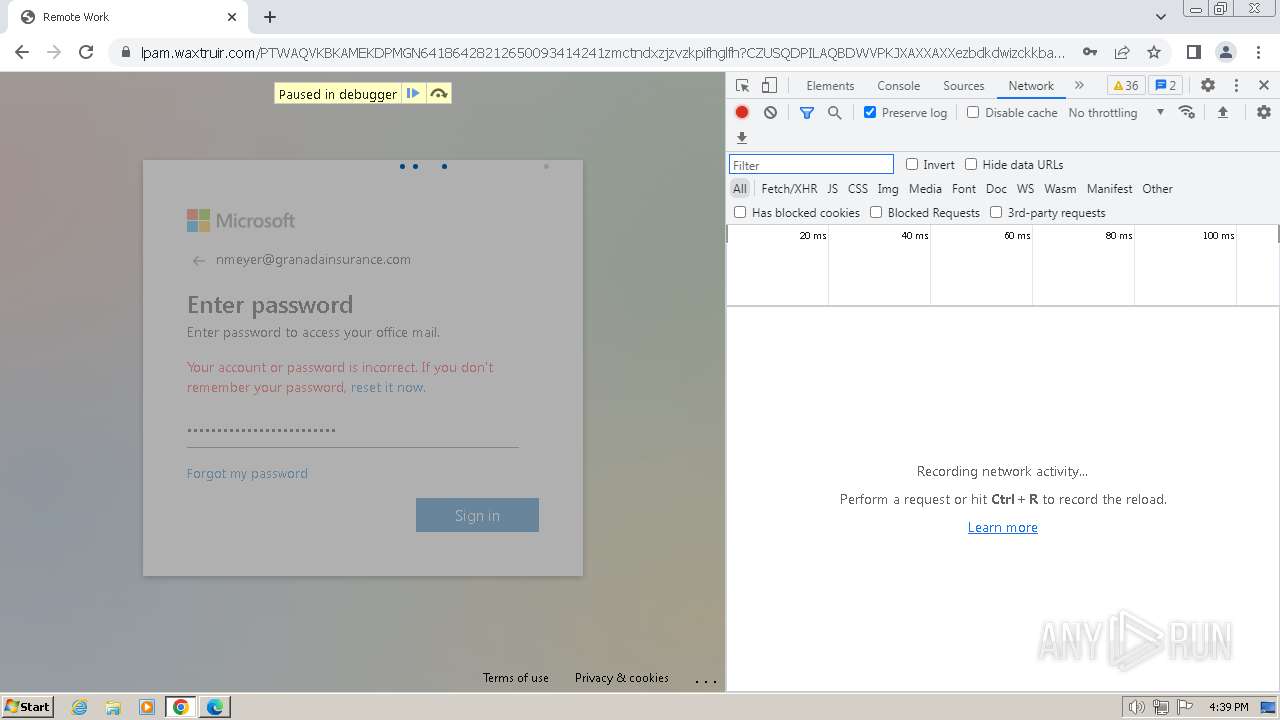The height and width of the screenshot is (720, 1280).
Task: Open Privacy & cookies link
Action: click(x=622, y=678)
